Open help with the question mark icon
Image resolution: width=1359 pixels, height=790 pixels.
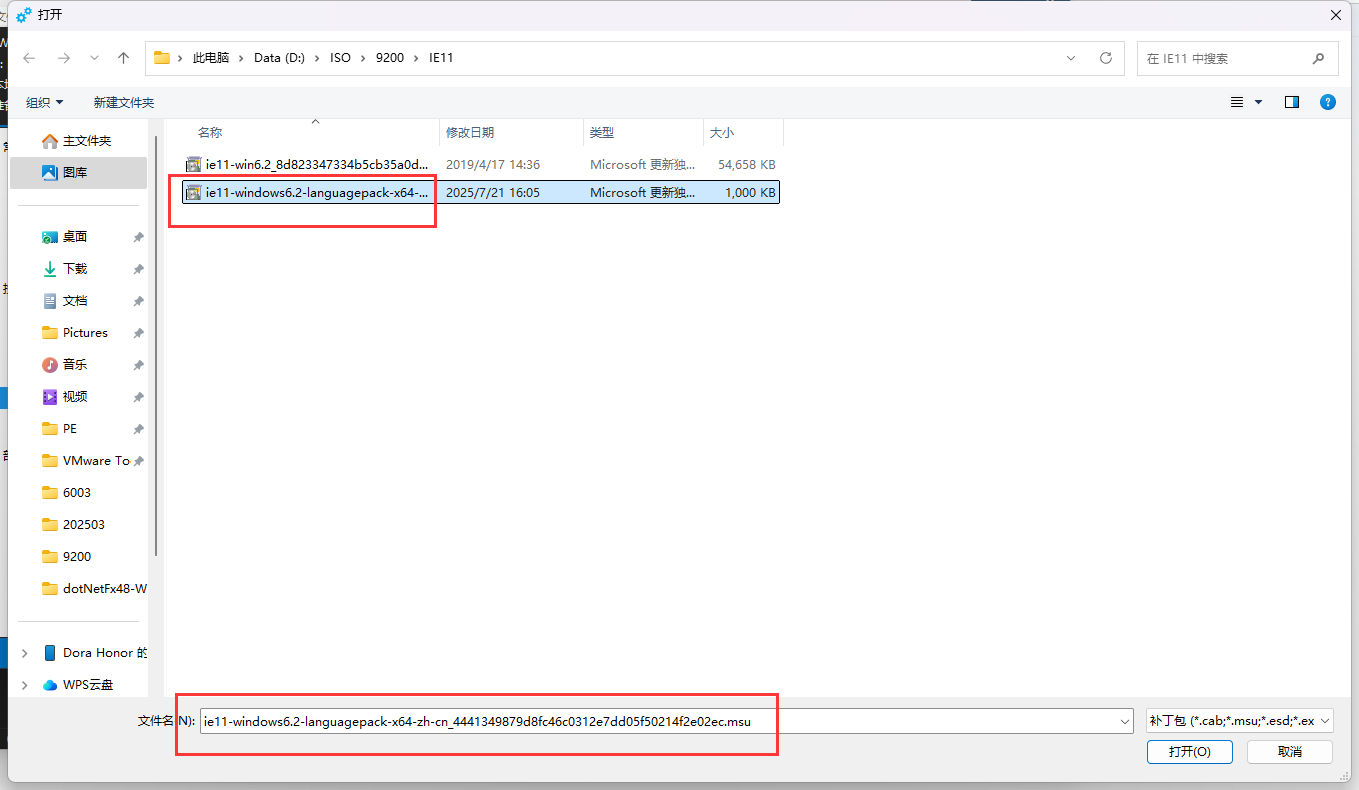1327,102
